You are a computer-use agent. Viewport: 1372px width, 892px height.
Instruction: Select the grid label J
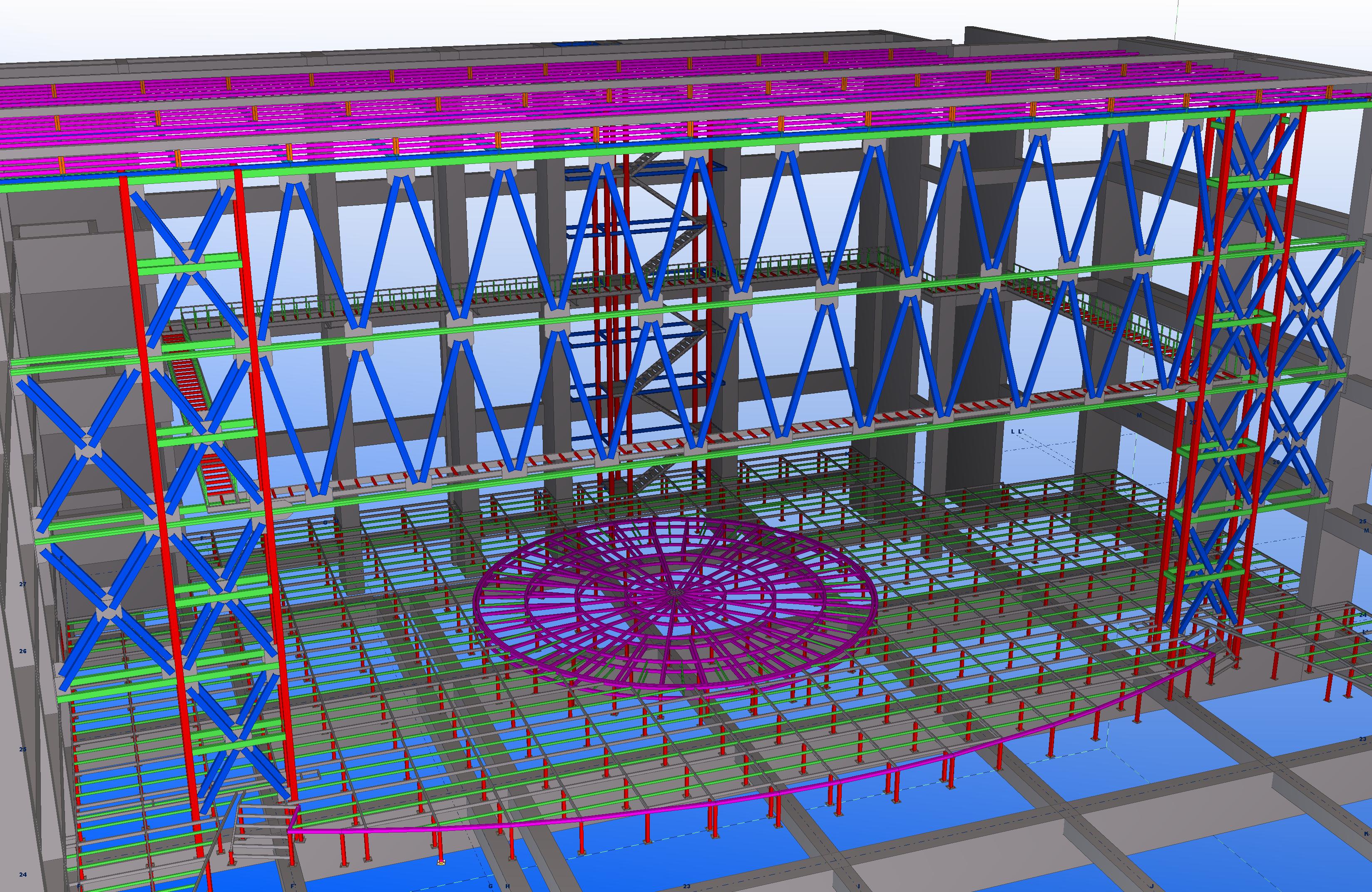[x=1152, y=886]
